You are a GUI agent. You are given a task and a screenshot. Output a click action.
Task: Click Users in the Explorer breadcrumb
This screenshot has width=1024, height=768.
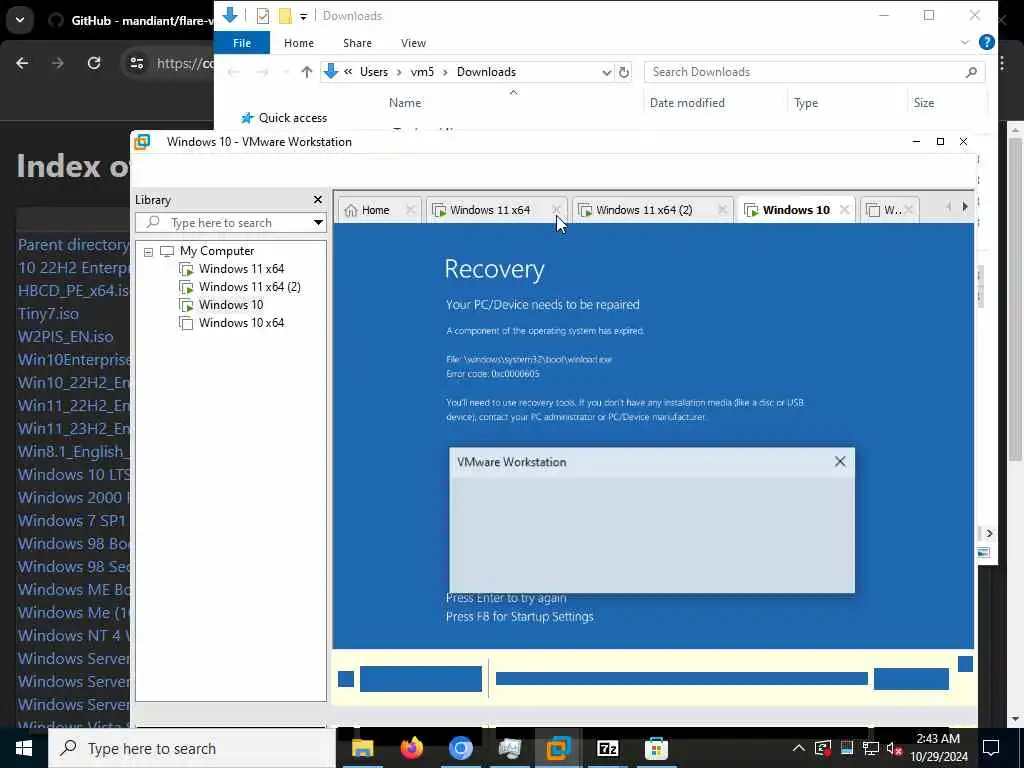click(x=374, y=72)
